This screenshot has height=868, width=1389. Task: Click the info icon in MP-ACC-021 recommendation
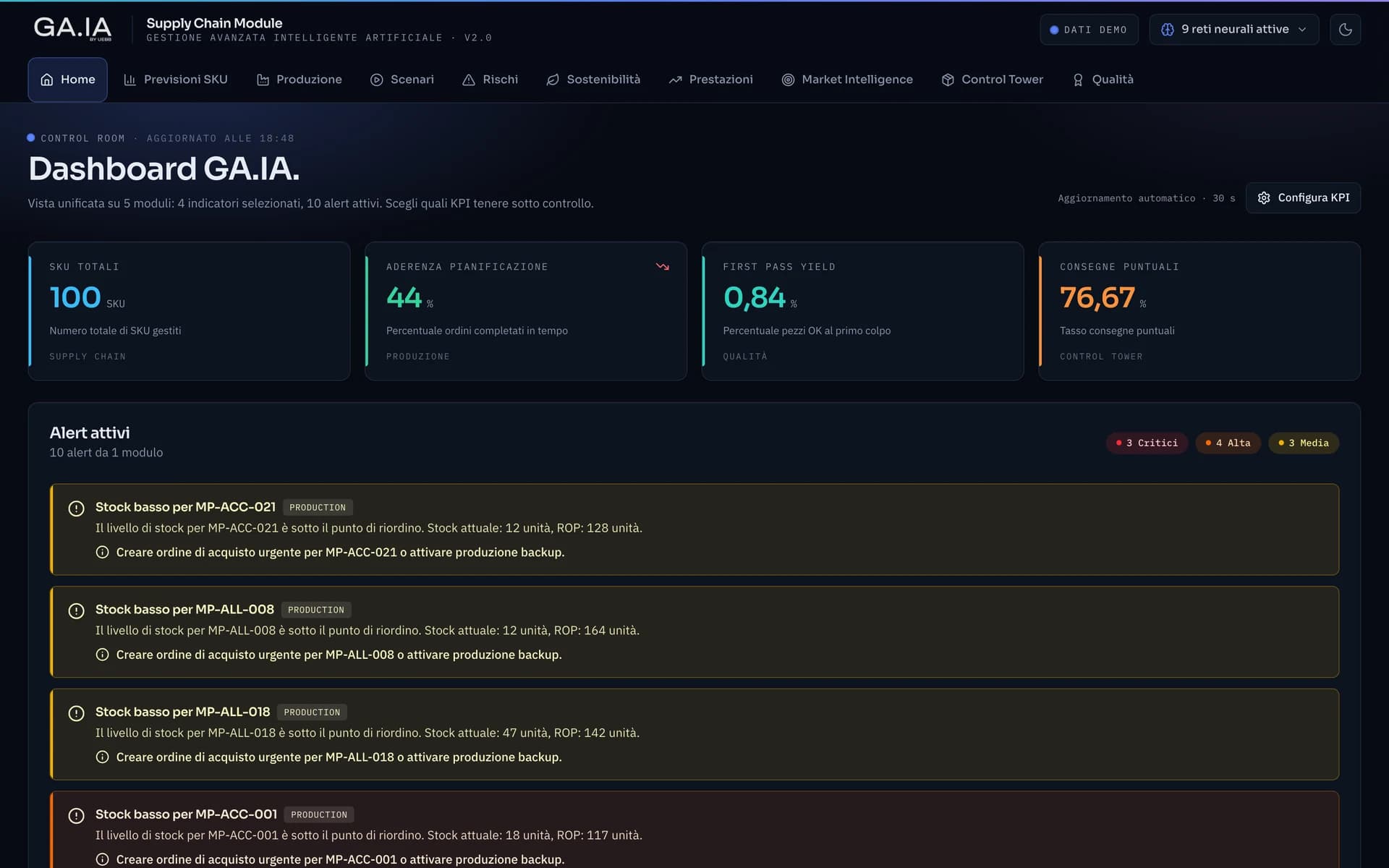[x=103, y=552]
